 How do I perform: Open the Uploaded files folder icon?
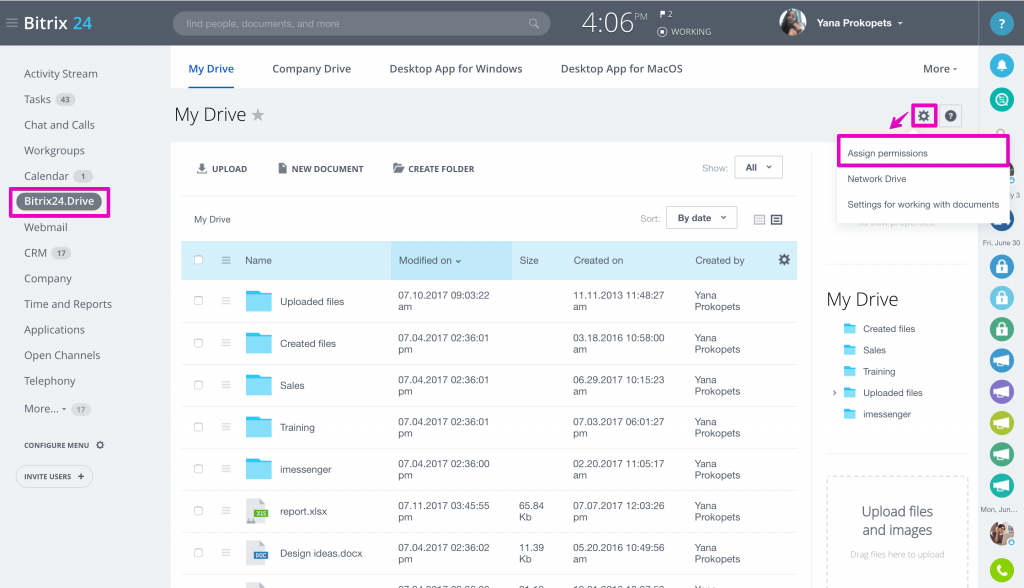pos(259,301)
